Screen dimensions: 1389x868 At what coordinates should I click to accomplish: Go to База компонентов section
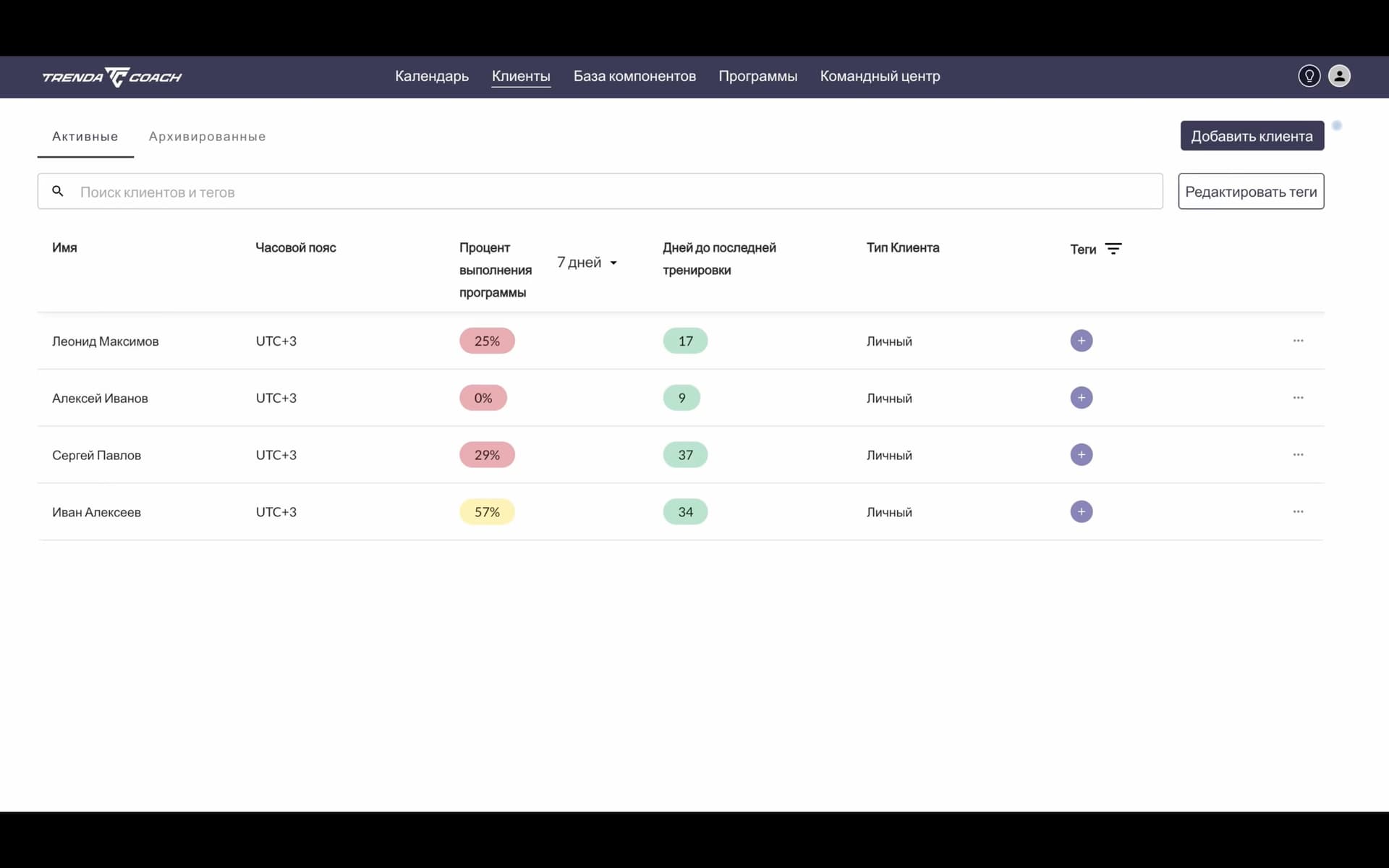pos(634,76)
